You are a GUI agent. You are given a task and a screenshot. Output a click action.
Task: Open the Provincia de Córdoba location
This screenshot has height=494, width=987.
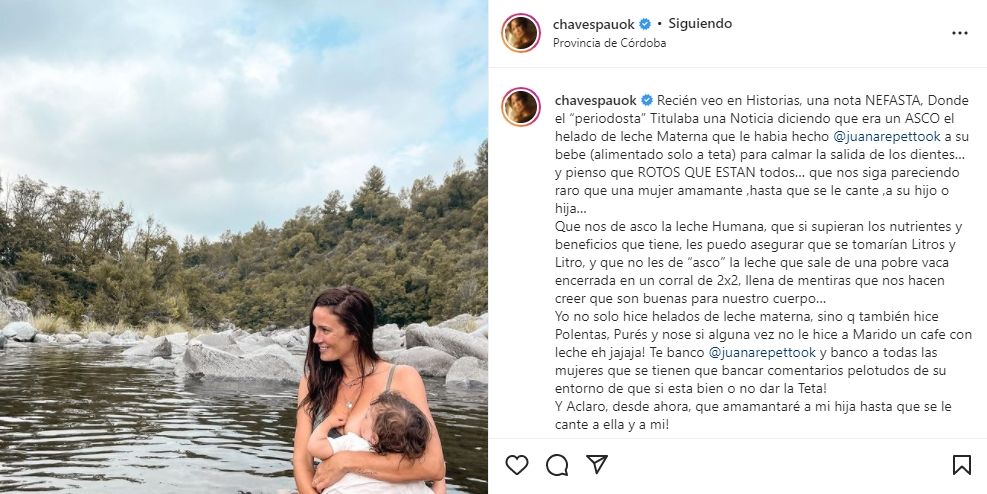[609, 43]
